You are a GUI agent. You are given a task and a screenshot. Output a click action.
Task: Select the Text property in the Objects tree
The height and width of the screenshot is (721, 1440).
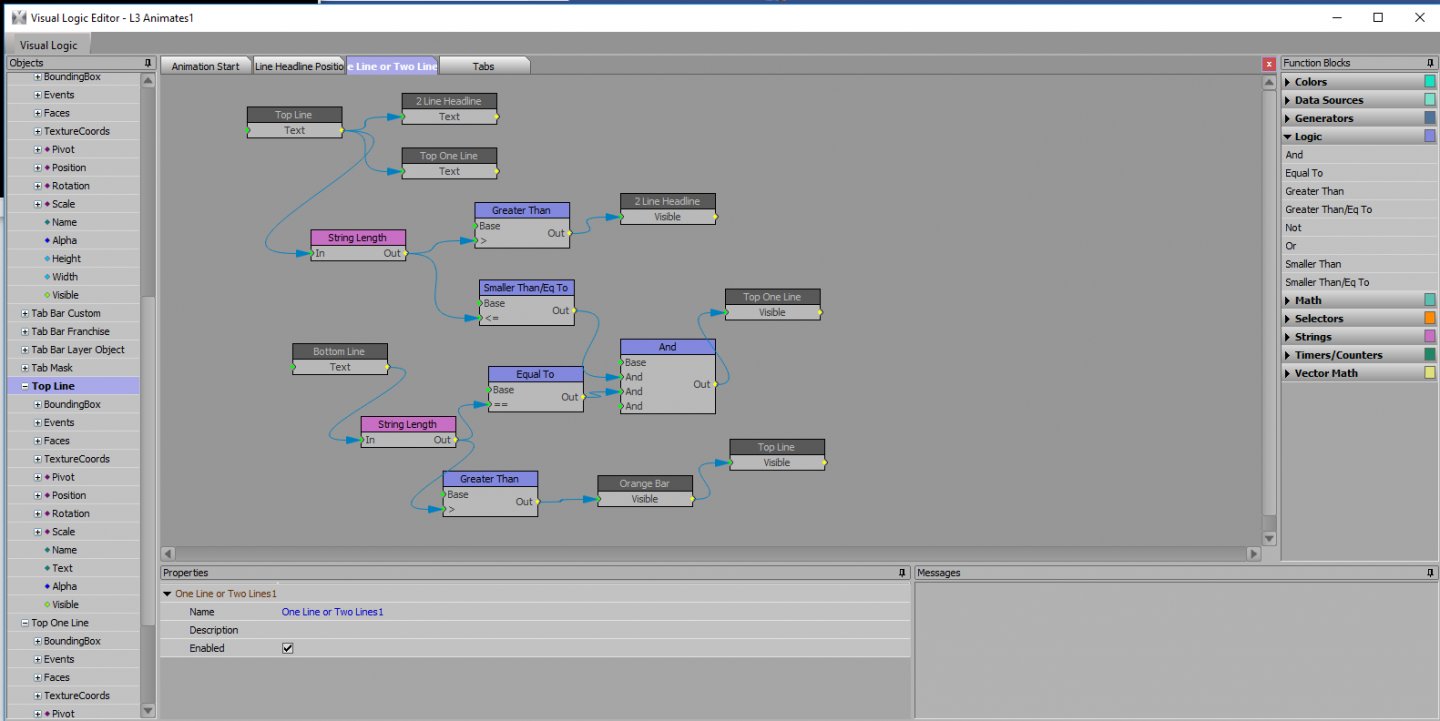coord(62,568)
